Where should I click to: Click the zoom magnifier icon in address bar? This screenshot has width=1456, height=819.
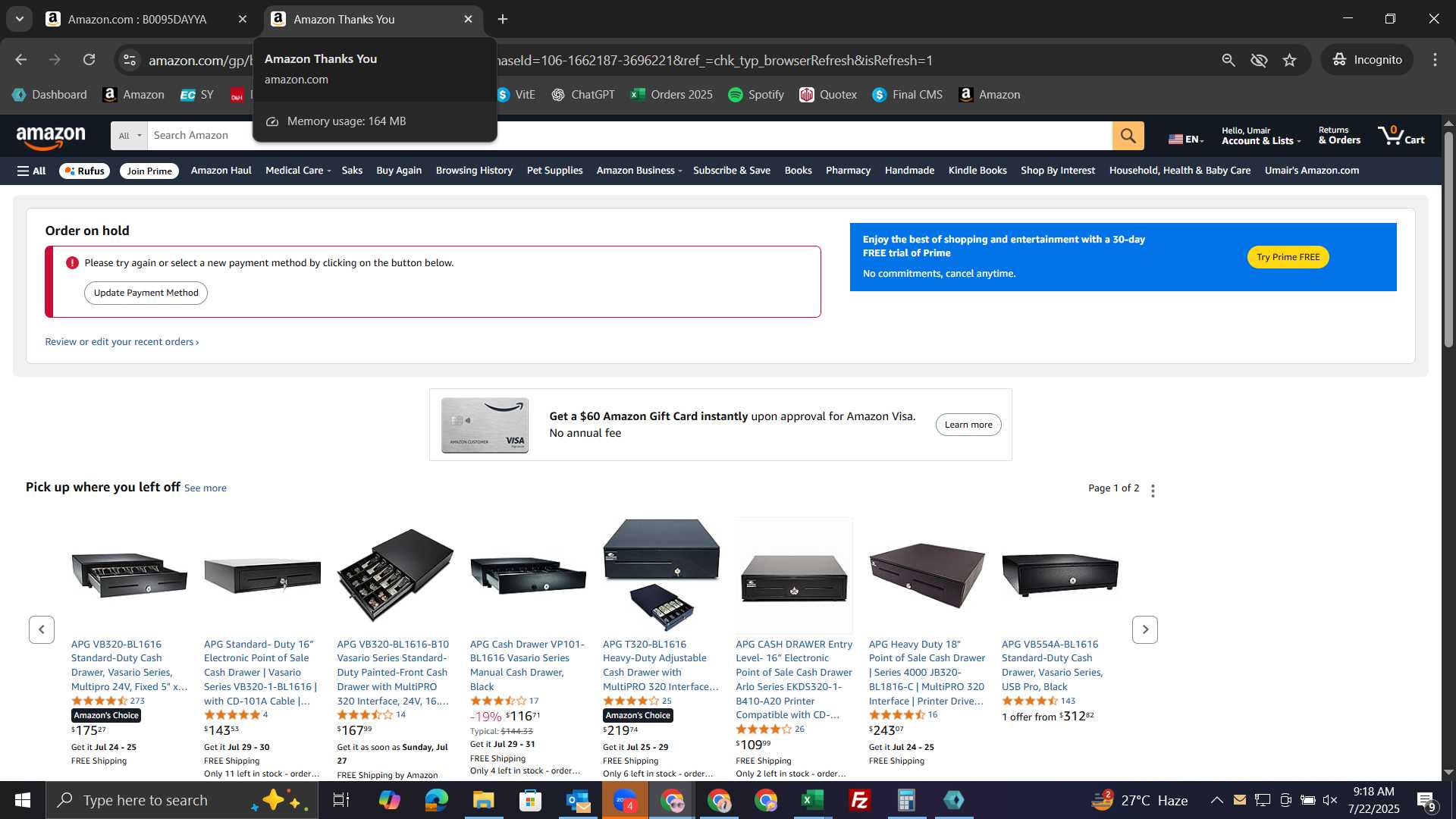[x=1228, y=60]
